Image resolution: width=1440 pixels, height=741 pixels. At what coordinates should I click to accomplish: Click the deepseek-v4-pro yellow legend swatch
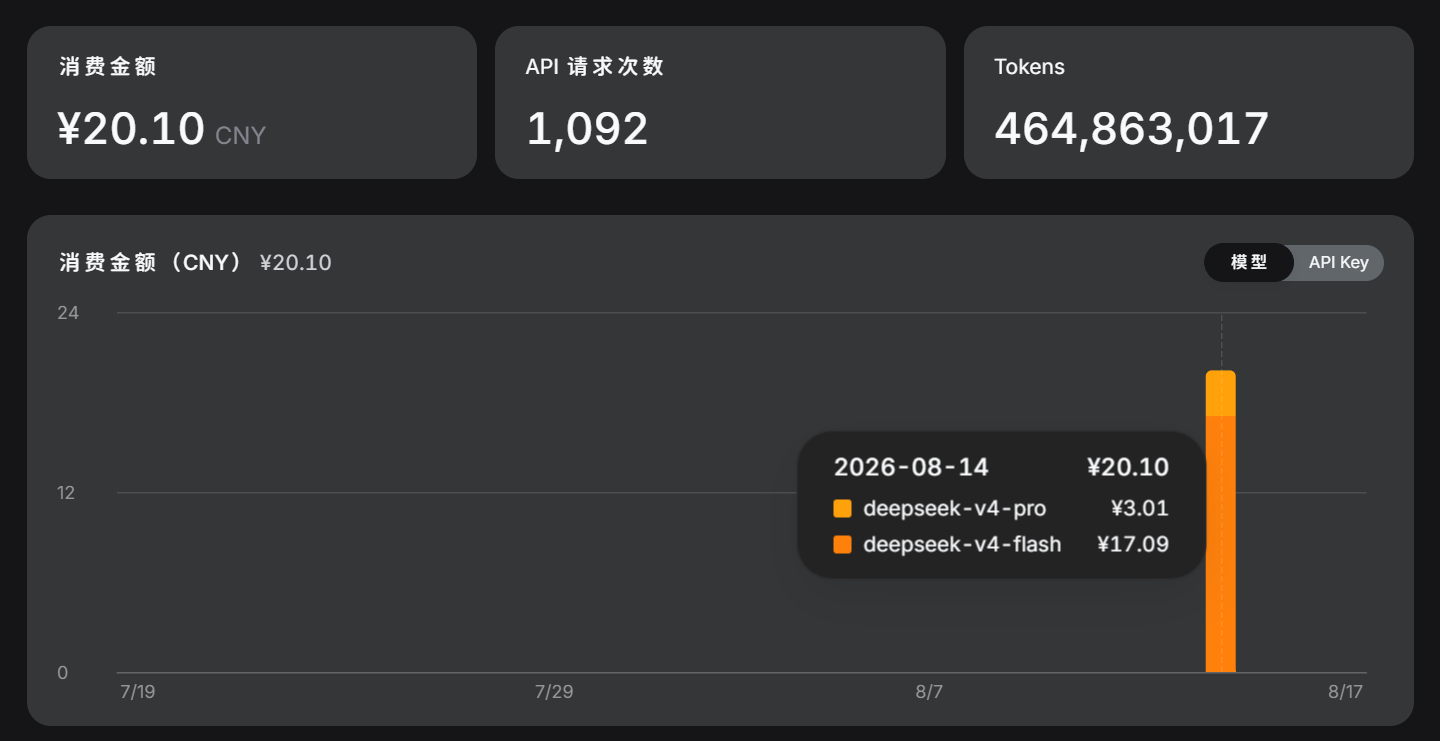tap(842, 508)
